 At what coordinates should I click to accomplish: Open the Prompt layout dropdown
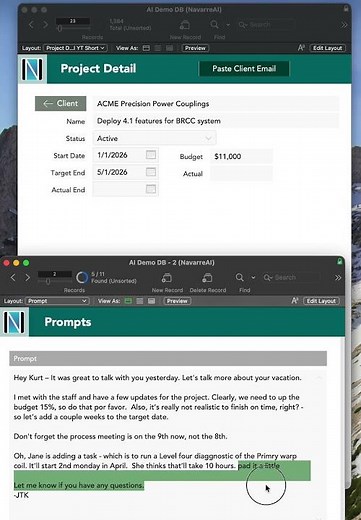tap(57, 301)
